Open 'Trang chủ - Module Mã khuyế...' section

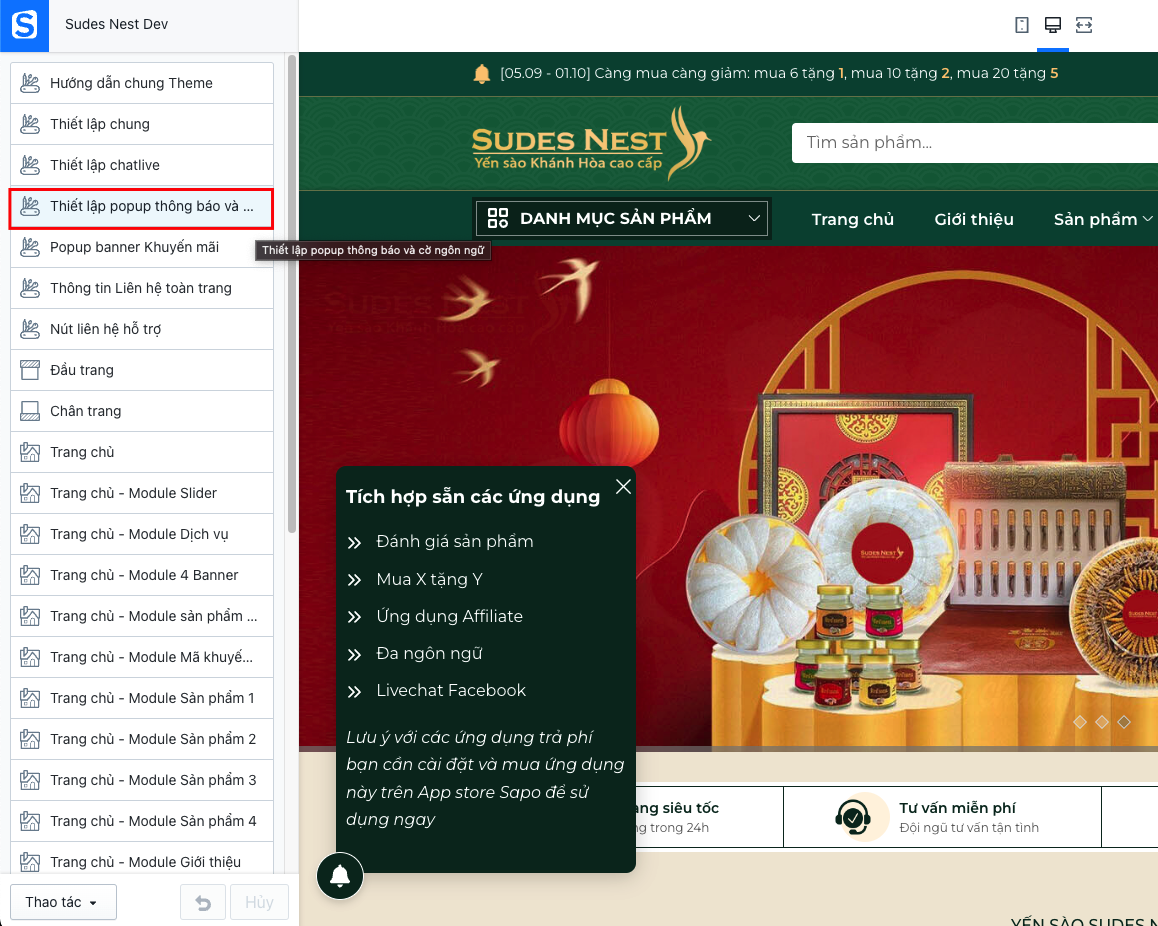[x=142, y=657]
